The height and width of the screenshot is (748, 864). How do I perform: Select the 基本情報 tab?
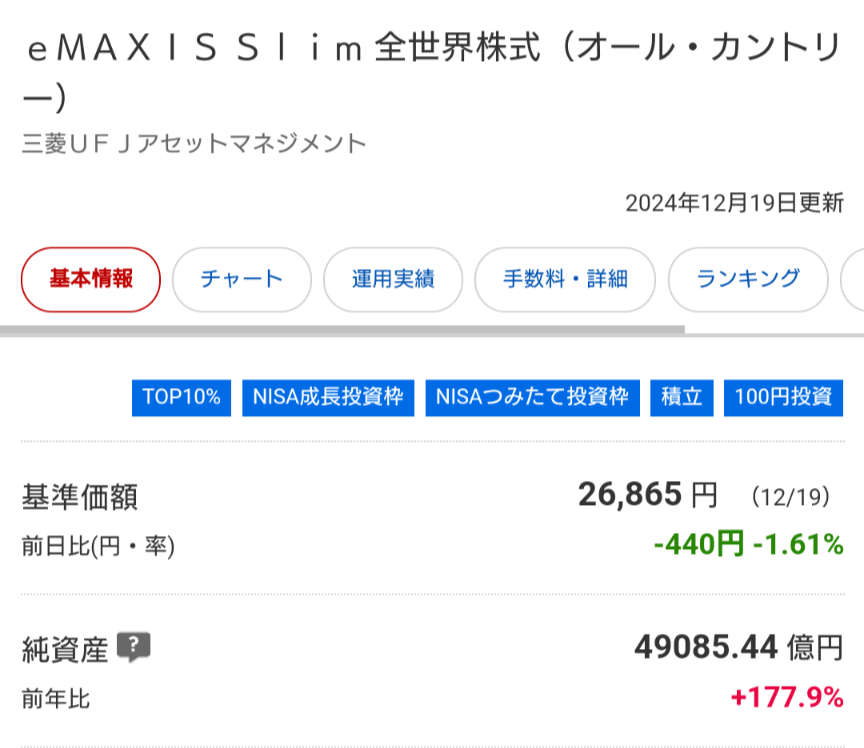pos(91,280)
